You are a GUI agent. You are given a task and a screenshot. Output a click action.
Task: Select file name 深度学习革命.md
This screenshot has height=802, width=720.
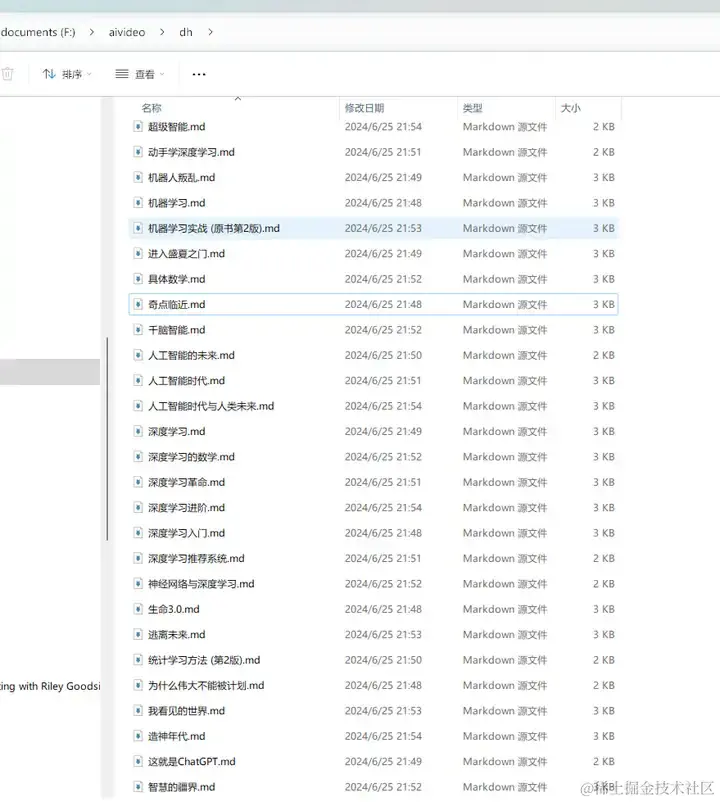click(x=186, y=482)
